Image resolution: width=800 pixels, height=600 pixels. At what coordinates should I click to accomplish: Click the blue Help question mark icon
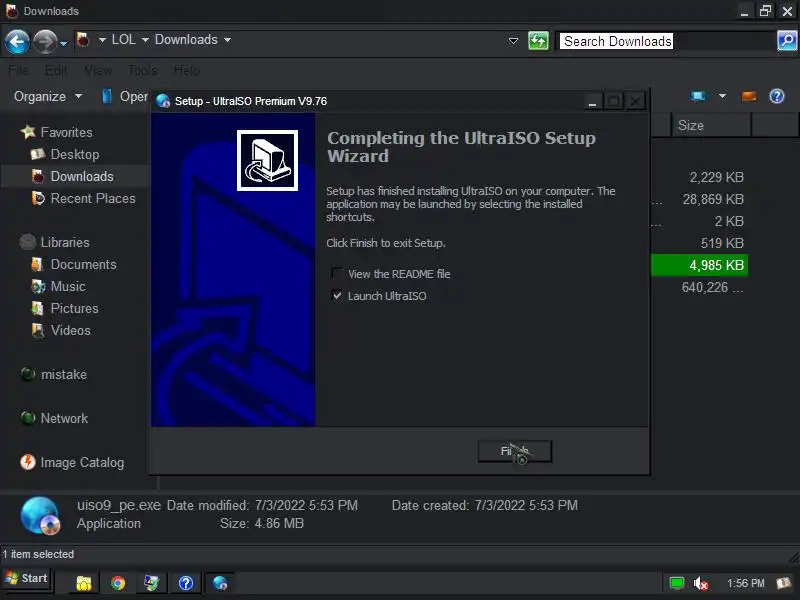tap(777, 96)
